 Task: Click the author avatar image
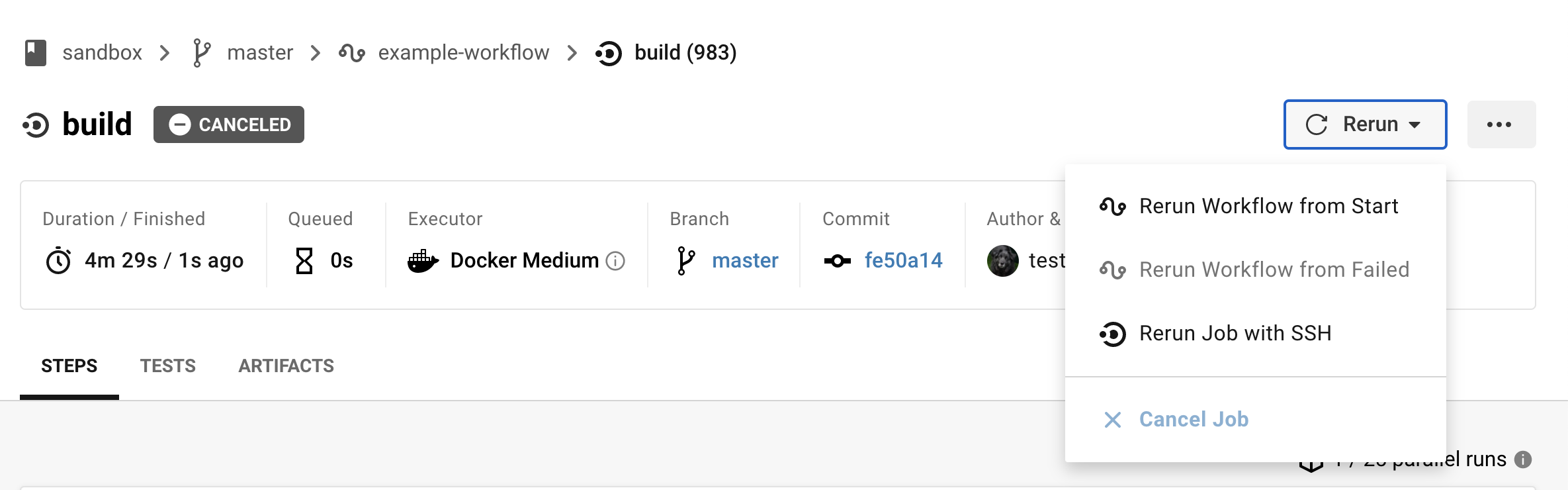(1003, 261)
